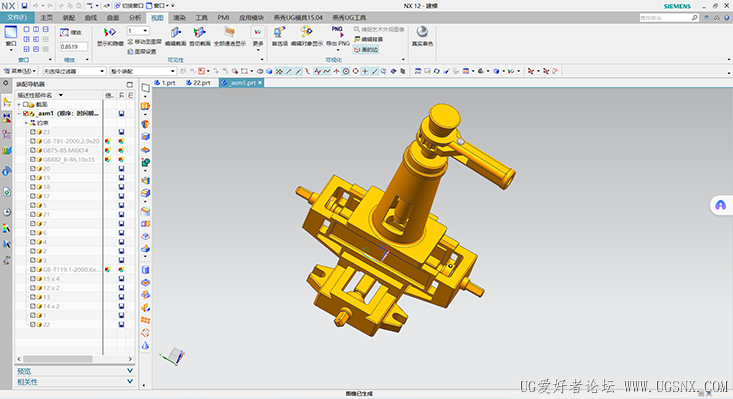The width and height of the screenshot is (733, 399).
Task: Toggle visibility checkbox of component 15 x 4
Action: pyautogui.click(x=33, y=278)
